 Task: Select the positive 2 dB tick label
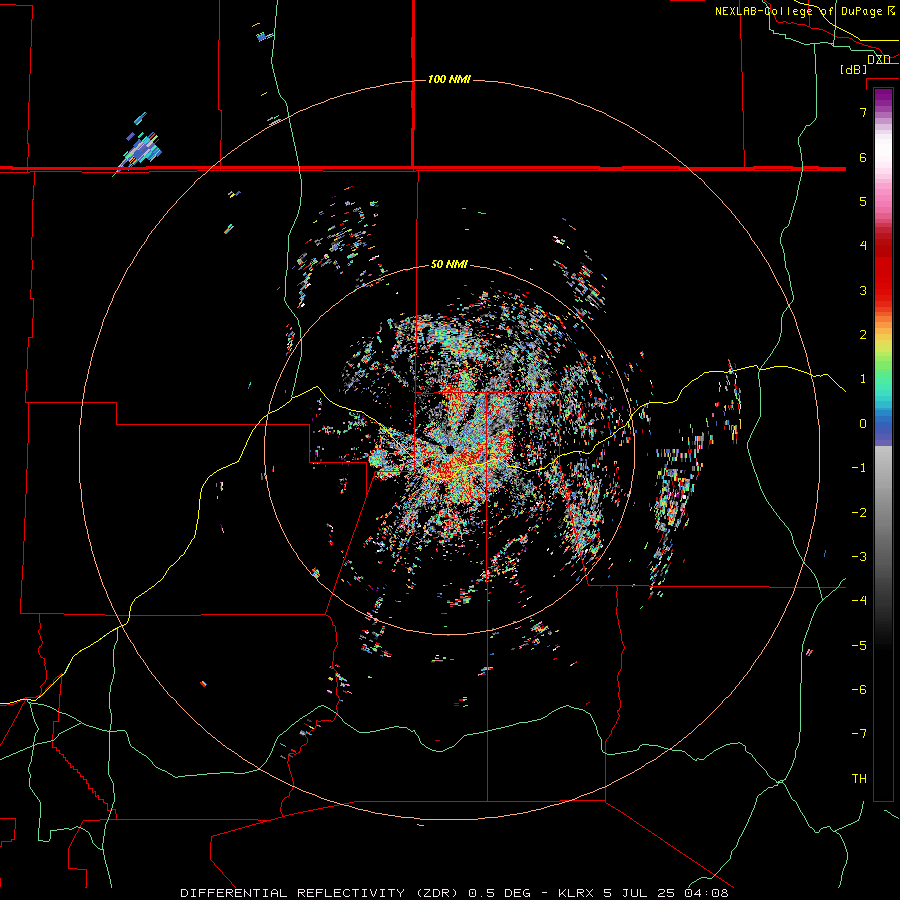click(x=863, y=335)
